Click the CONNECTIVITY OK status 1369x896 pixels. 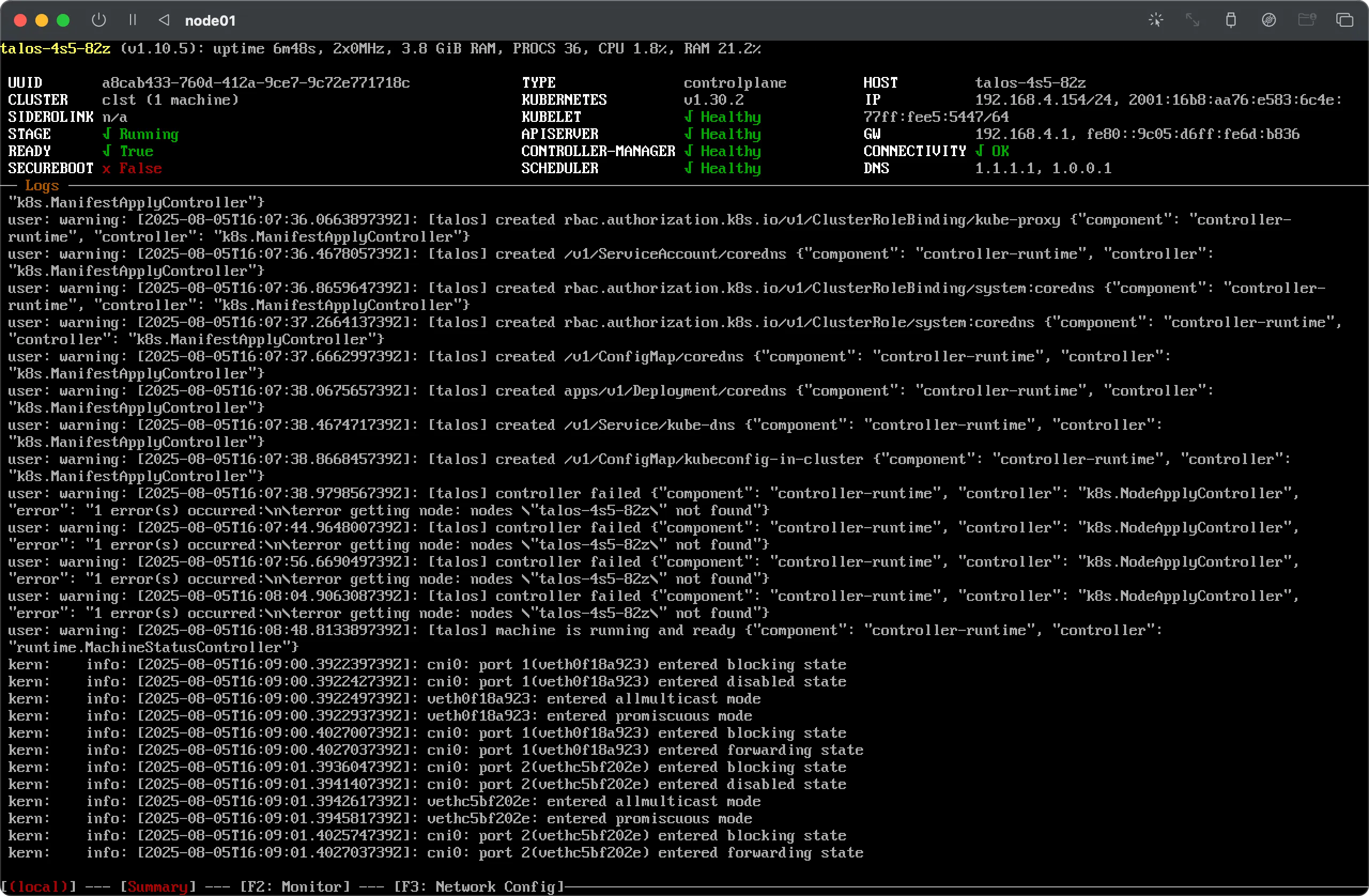click(x=993, y=151)
